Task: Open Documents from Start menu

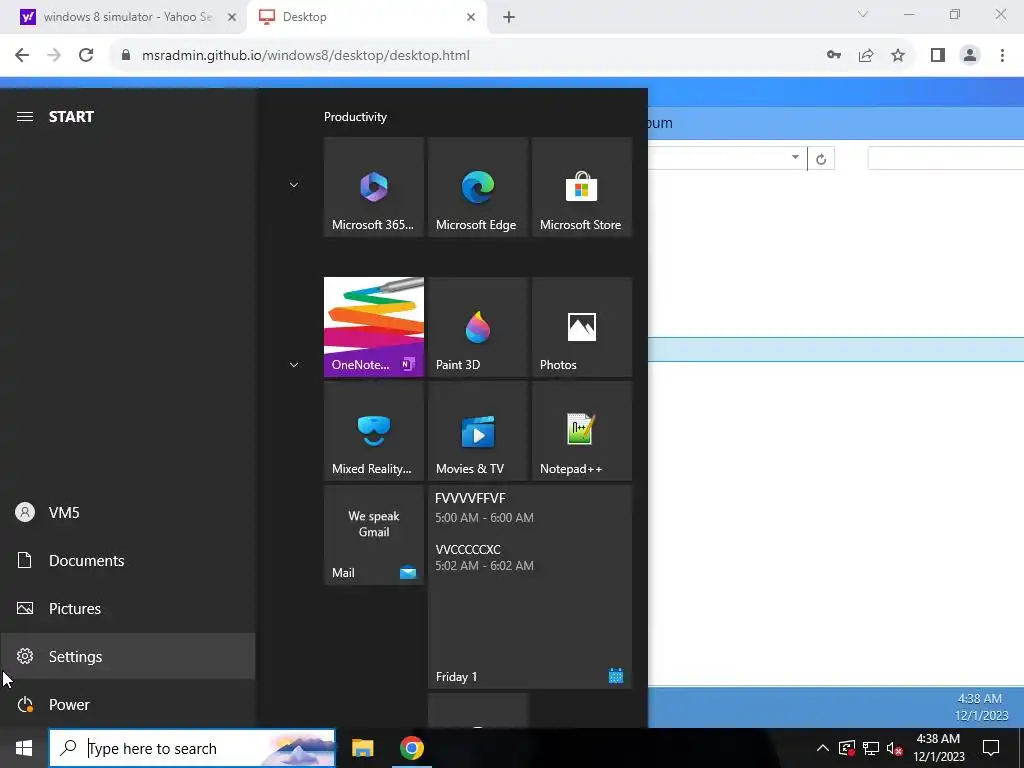Action: pyautogui.click(x=127, y=560)
